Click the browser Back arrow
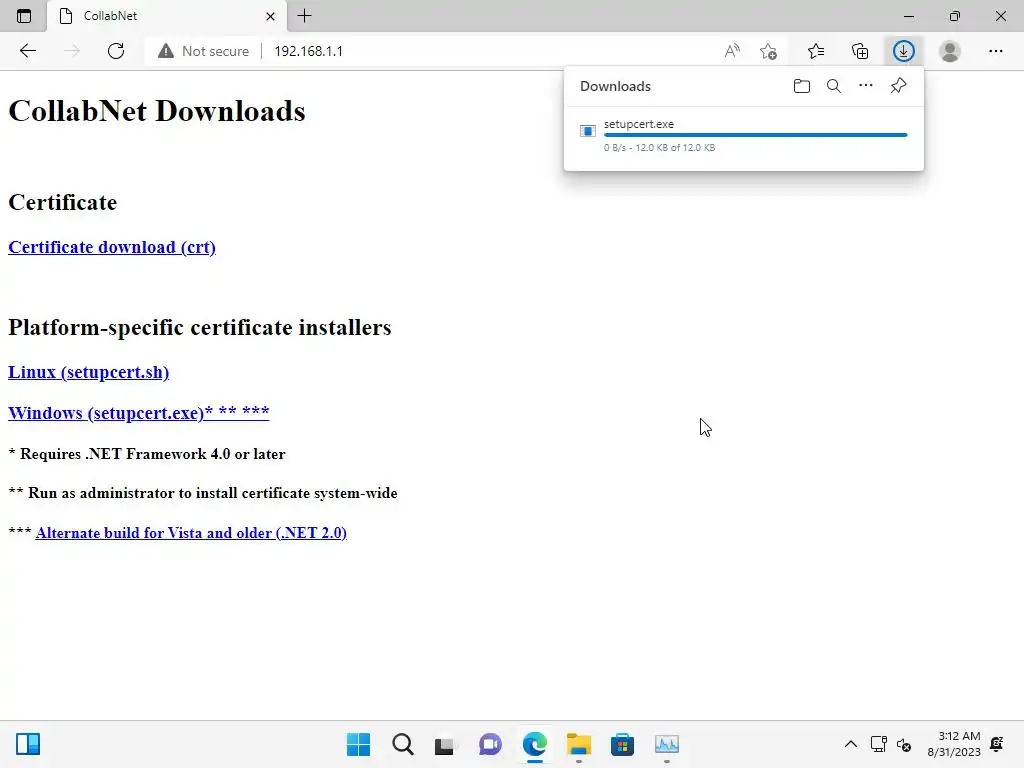The height and width of the screenshot is (768, 1024). click(x=27, y=51)
